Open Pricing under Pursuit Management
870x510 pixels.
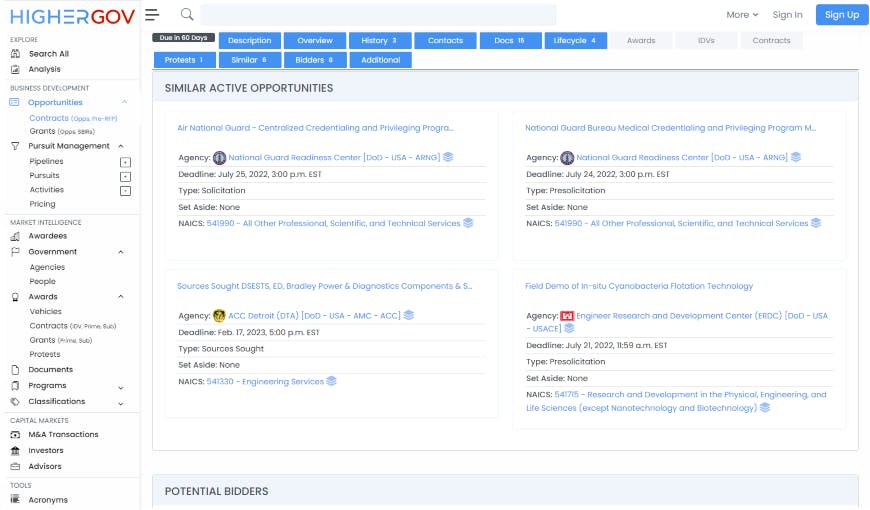pyautogui.click(x=42, y=204)
